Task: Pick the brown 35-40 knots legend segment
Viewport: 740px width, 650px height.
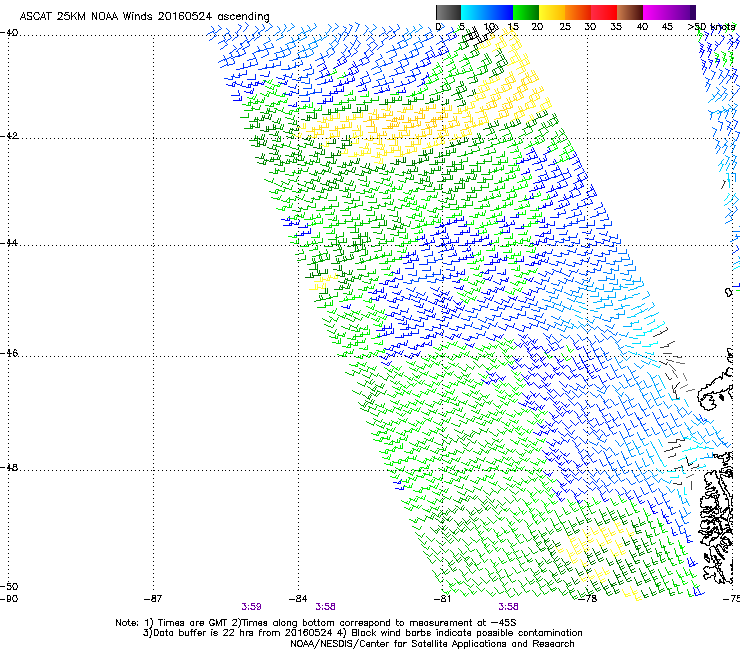Action: [630, 12]
